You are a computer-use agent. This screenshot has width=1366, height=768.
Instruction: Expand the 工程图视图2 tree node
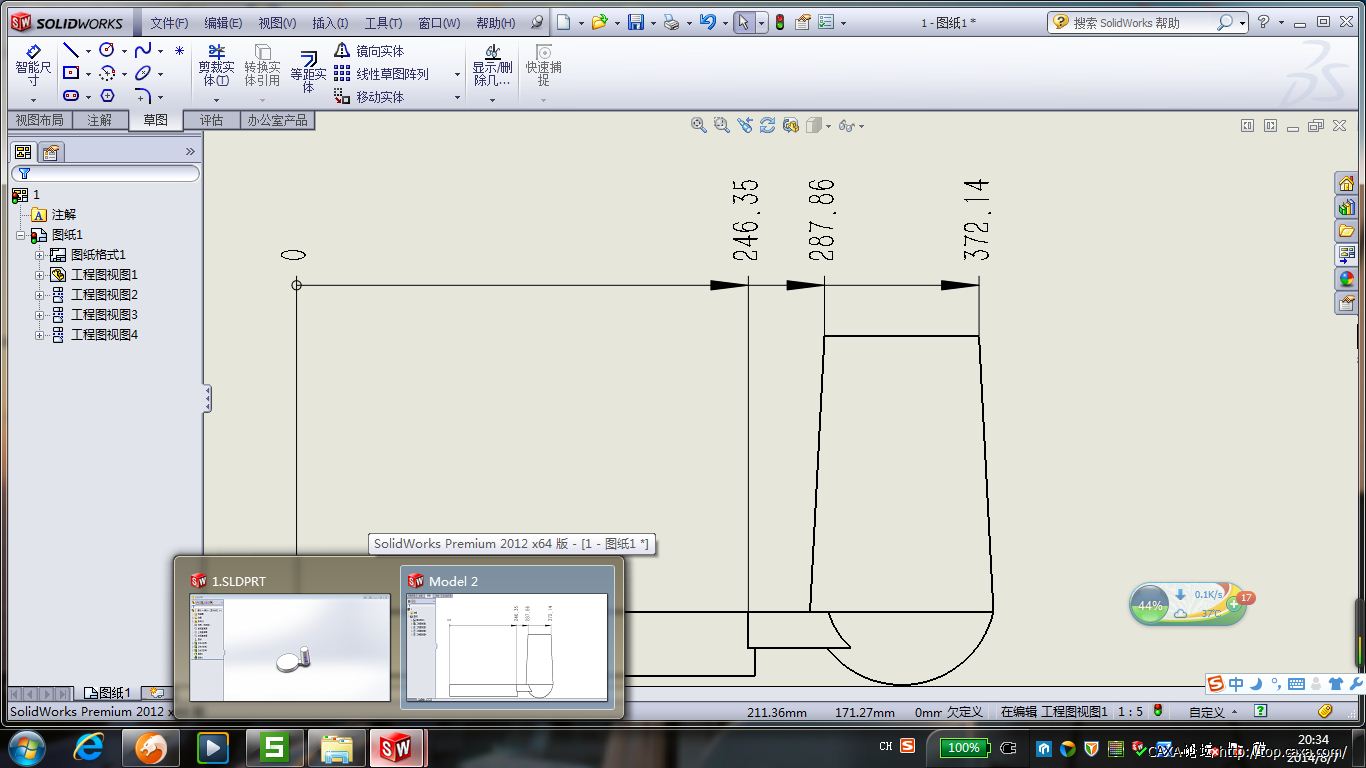pyautogui.click(x=40, y=295)
